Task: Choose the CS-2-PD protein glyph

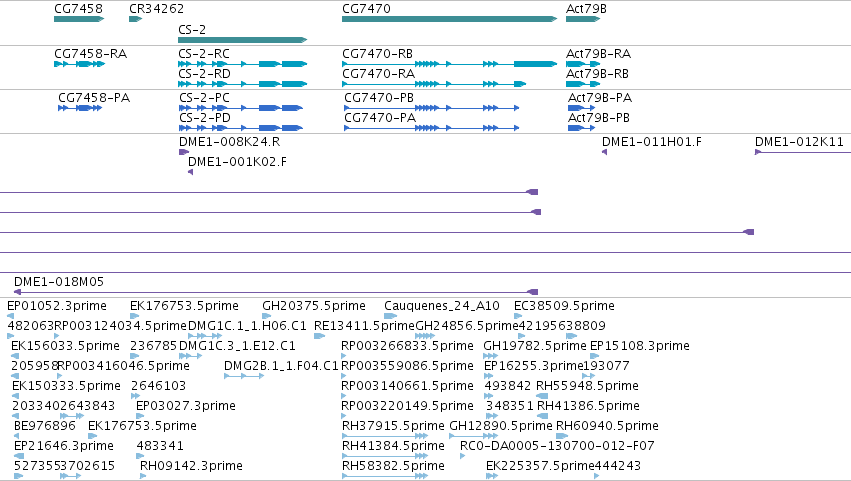Action: [x=241, y=128]
